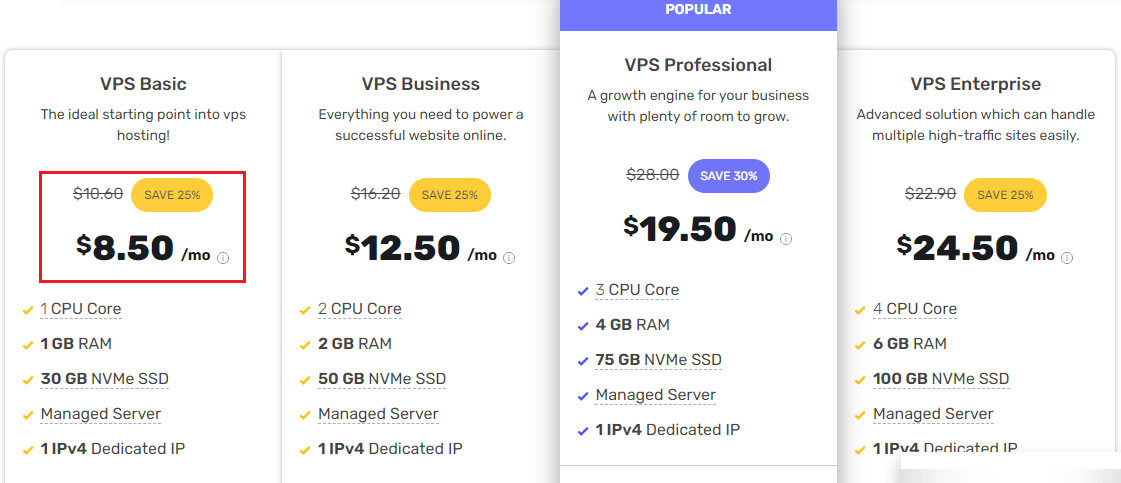This screenshot has height=483, width=1121.
Task: Select the VPS Enterprise plan heading
Action: [x=976, y=84]
